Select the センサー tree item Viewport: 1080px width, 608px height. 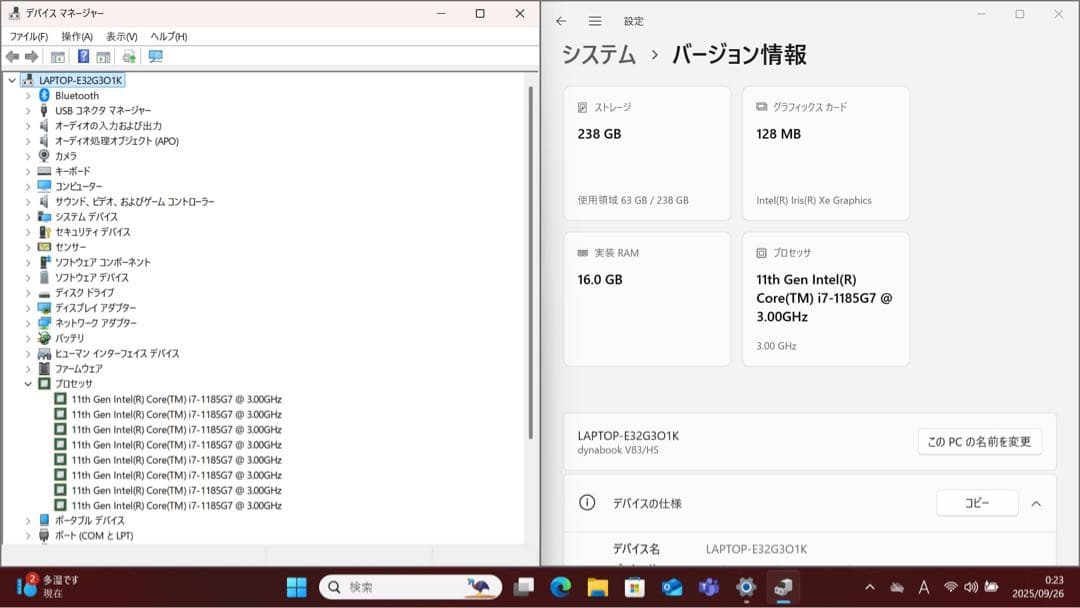pyautogui.click(x=70, y=247)
